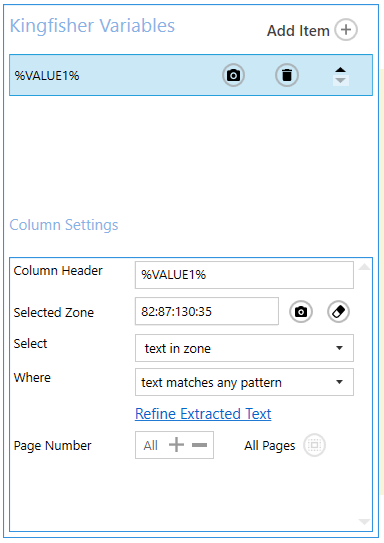Increase page number with plus icon
The image size is (384, 543).
pyautogui.click(x=176, y=445)
